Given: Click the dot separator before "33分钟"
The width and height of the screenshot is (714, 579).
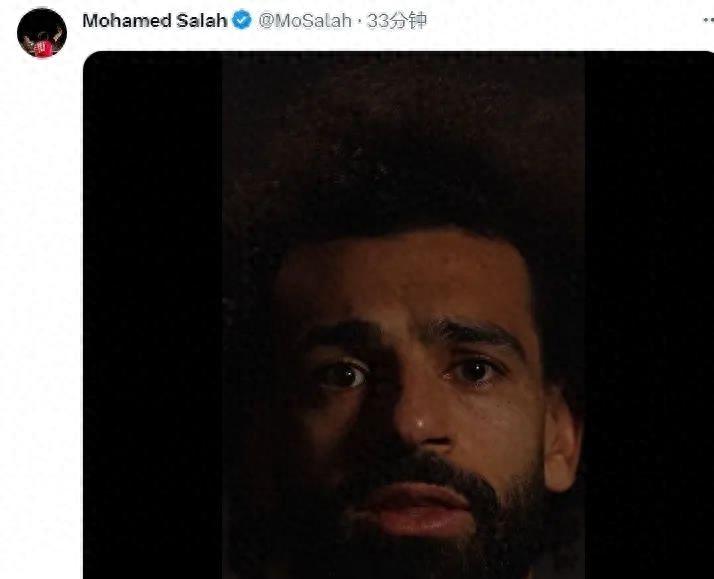Looking at the screenshot, I should 359,20.
